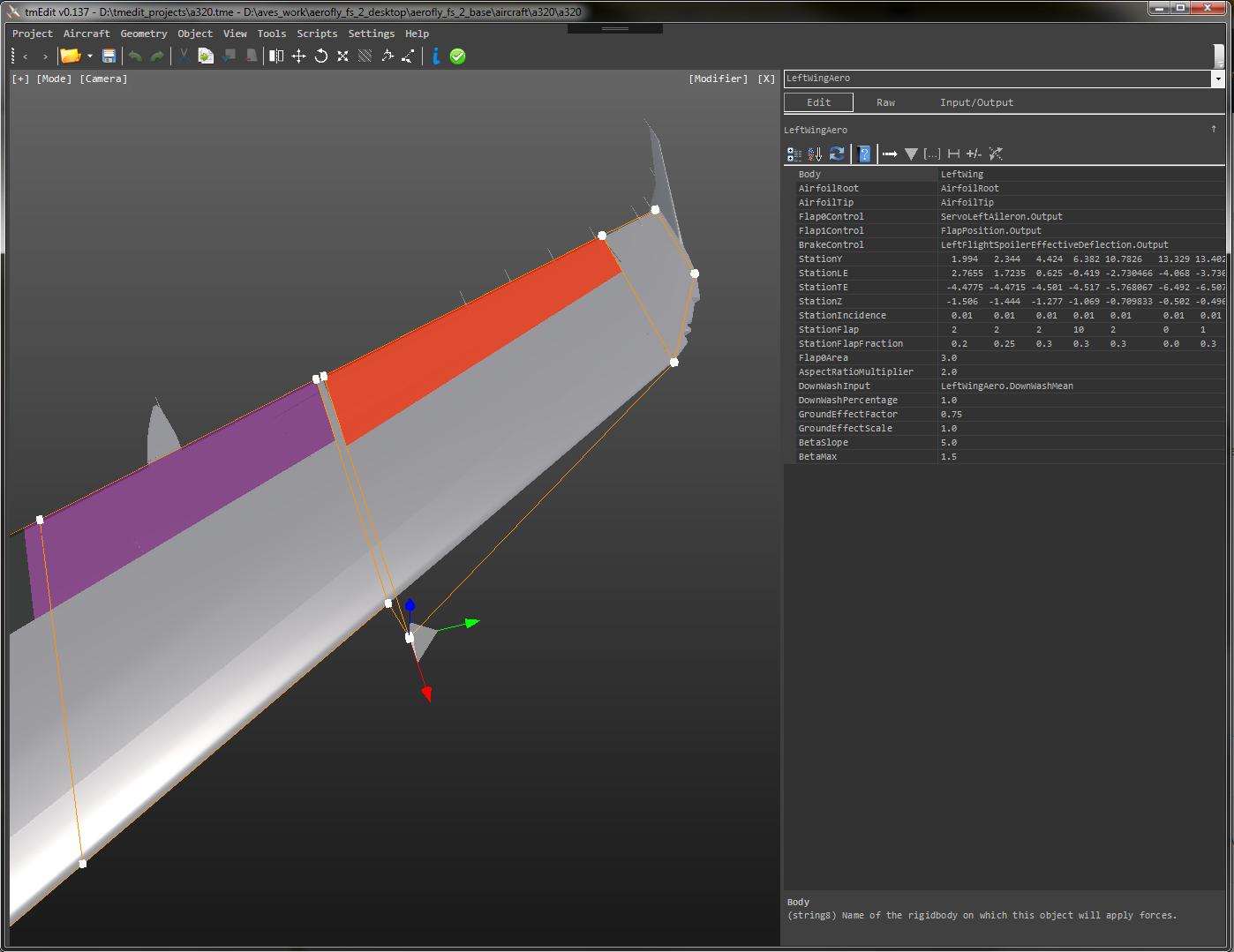Toggle the help (?) button in properties panel
1234x952 pixels.
click(863, 154)
